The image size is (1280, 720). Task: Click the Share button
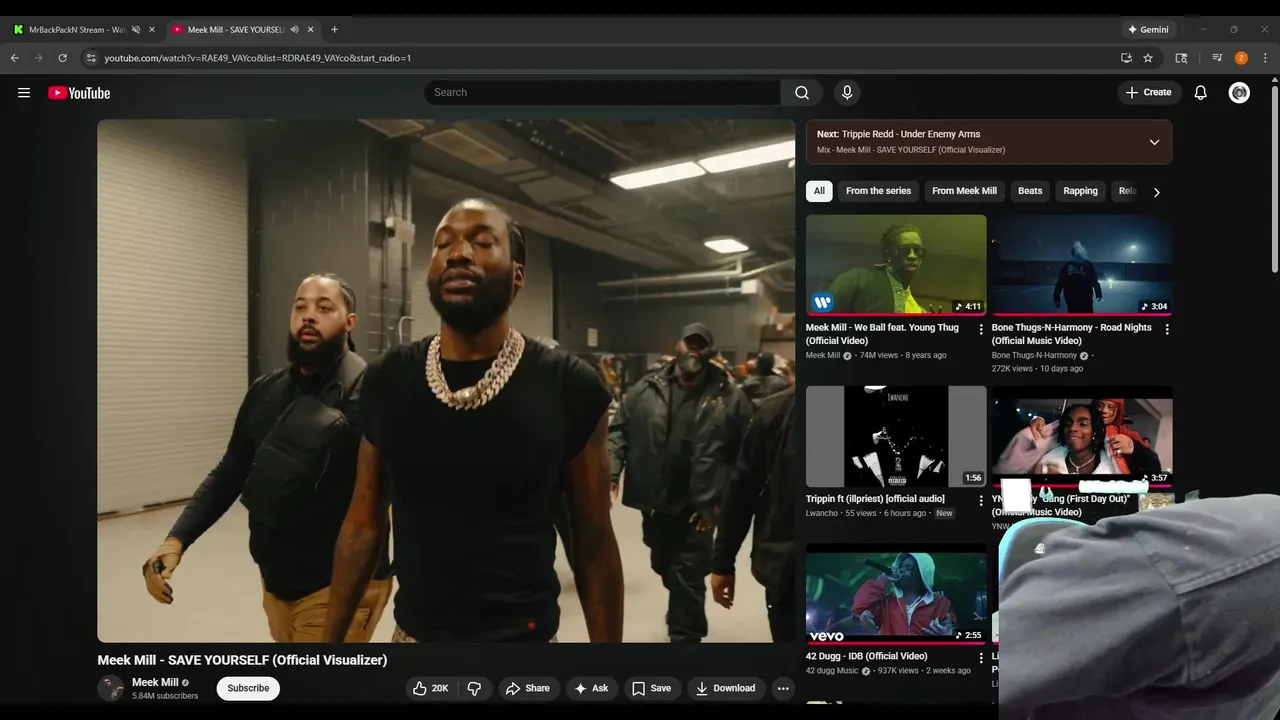(527, 688)
